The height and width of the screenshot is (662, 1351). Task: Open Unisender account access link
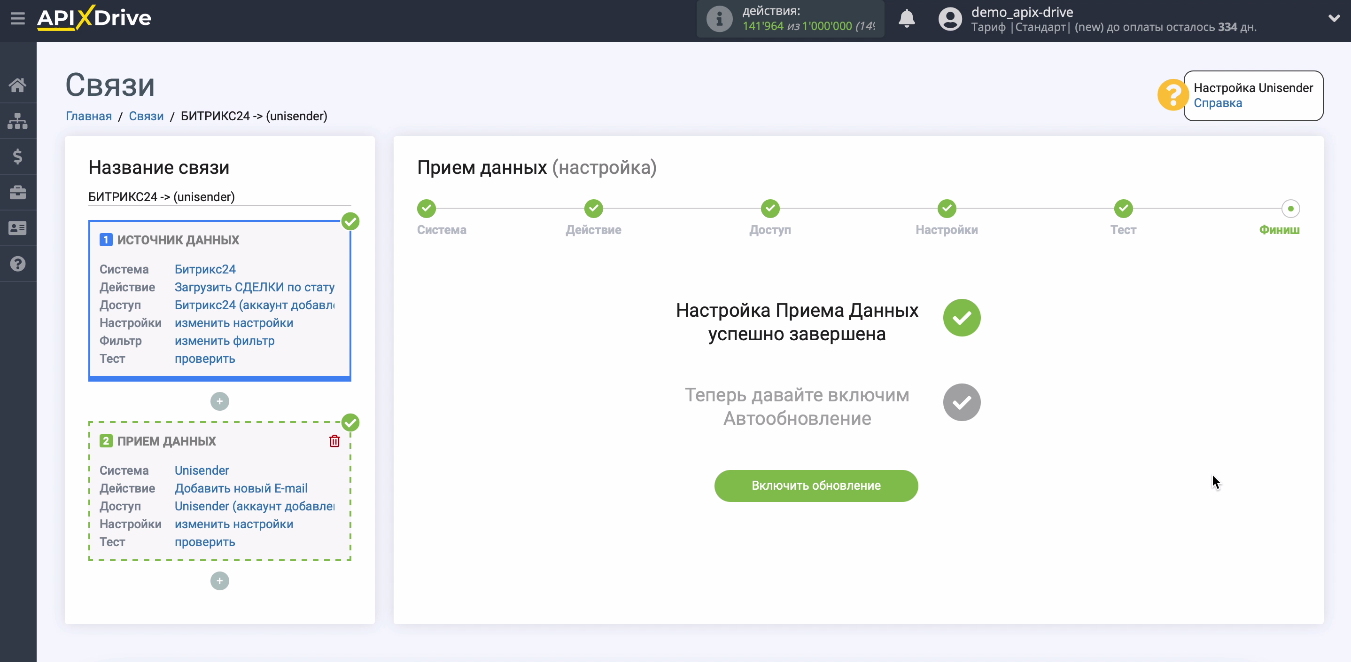click(255, 506)
